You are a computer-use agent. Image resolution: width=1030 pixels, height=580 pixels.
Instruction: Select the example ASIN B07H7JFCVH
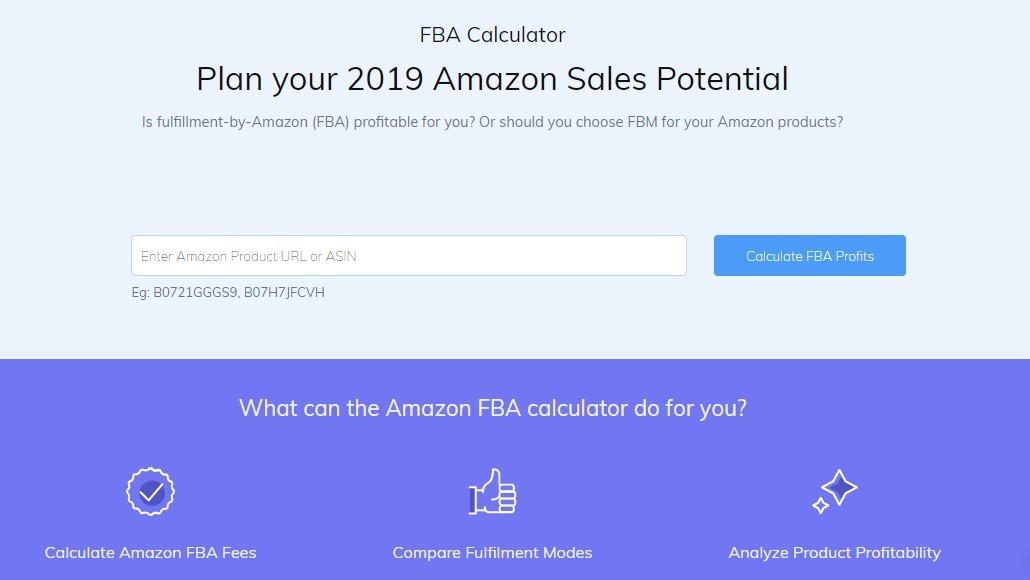[285, 293]
